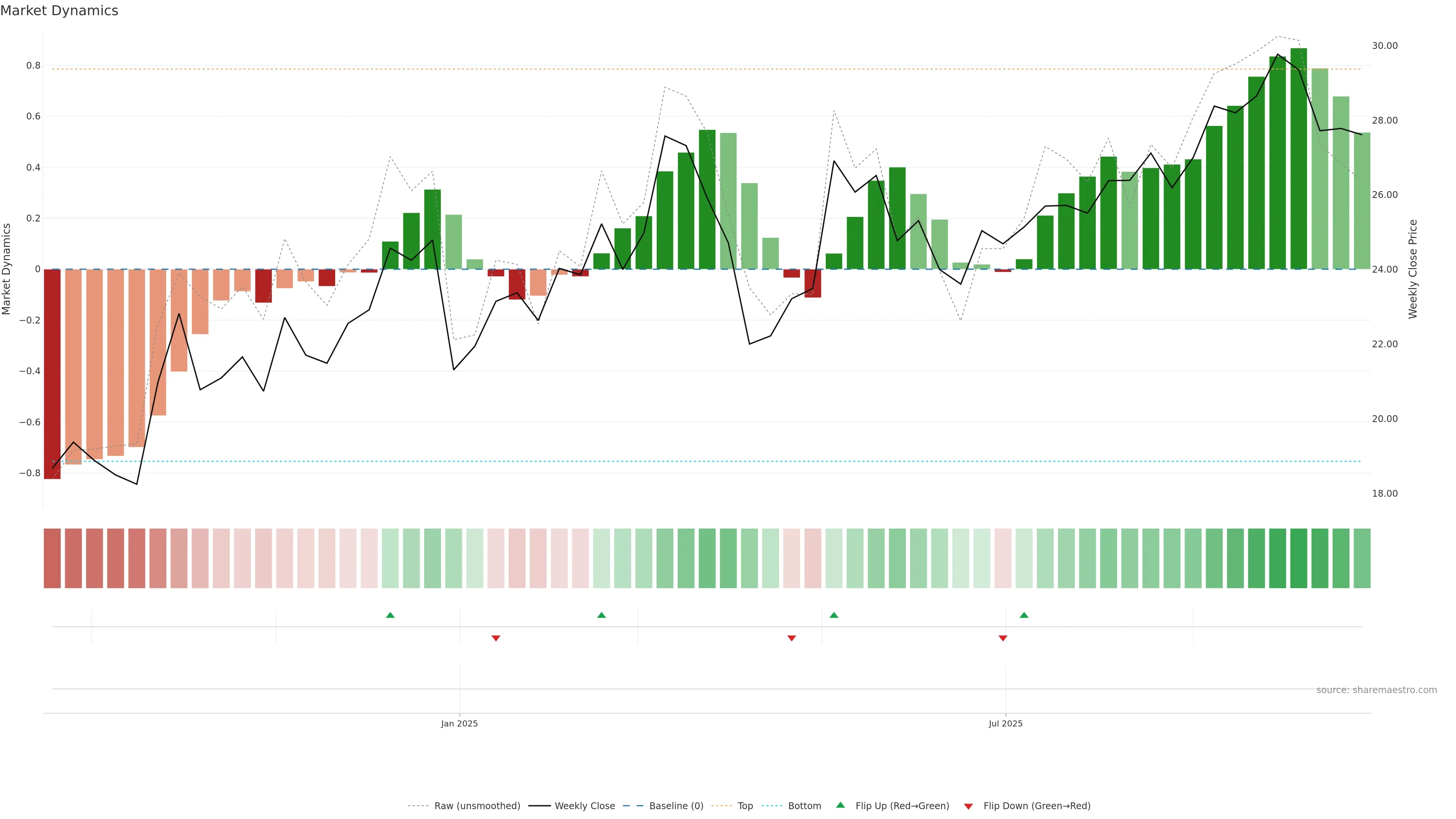The height and width of the screenshot is (819, 1456).
Task: Click the first dark red heatmap cell
Action: [x=52, y=558]
